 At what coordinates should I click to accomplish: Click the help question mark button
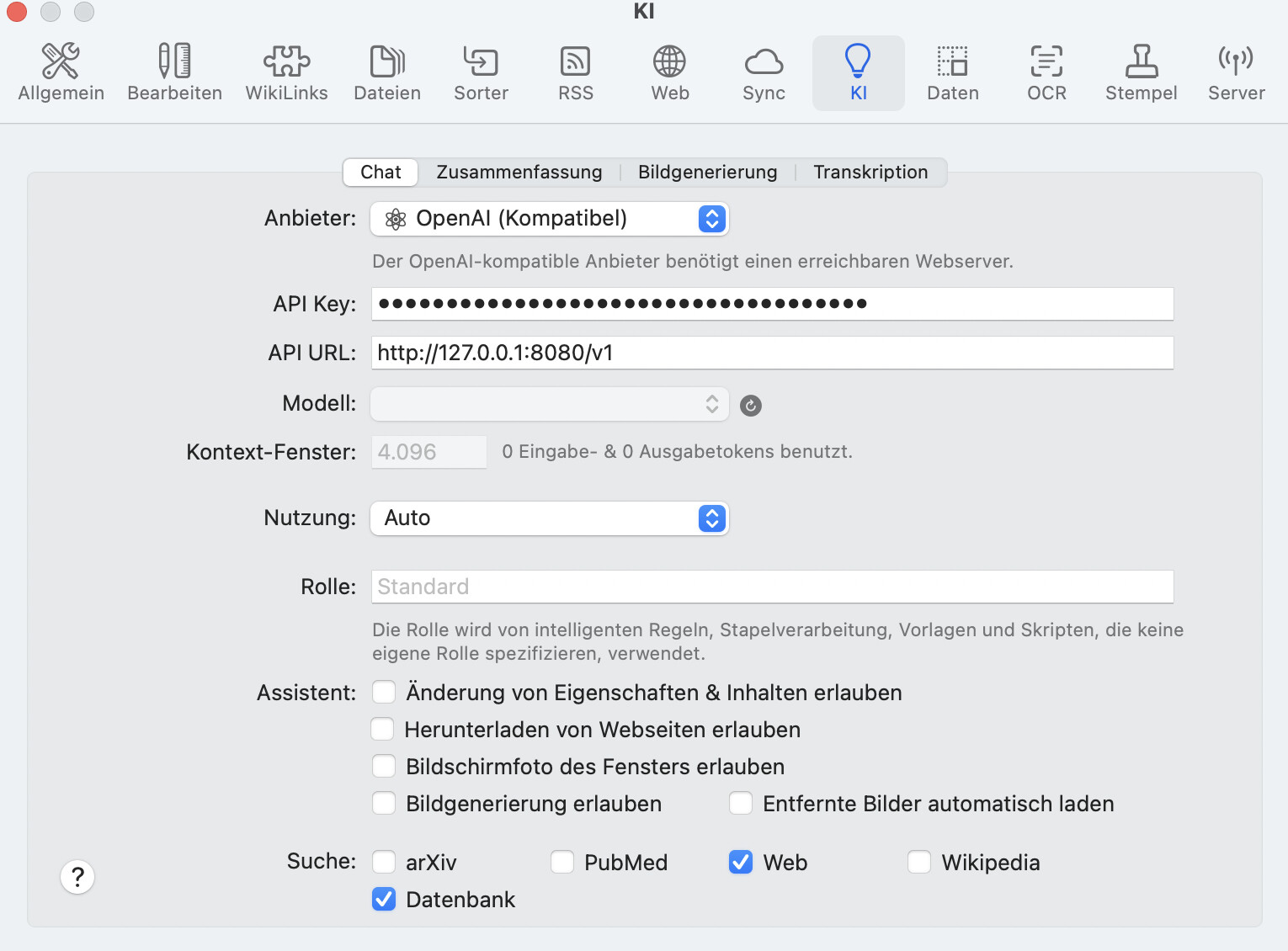[x=77, y=877]
